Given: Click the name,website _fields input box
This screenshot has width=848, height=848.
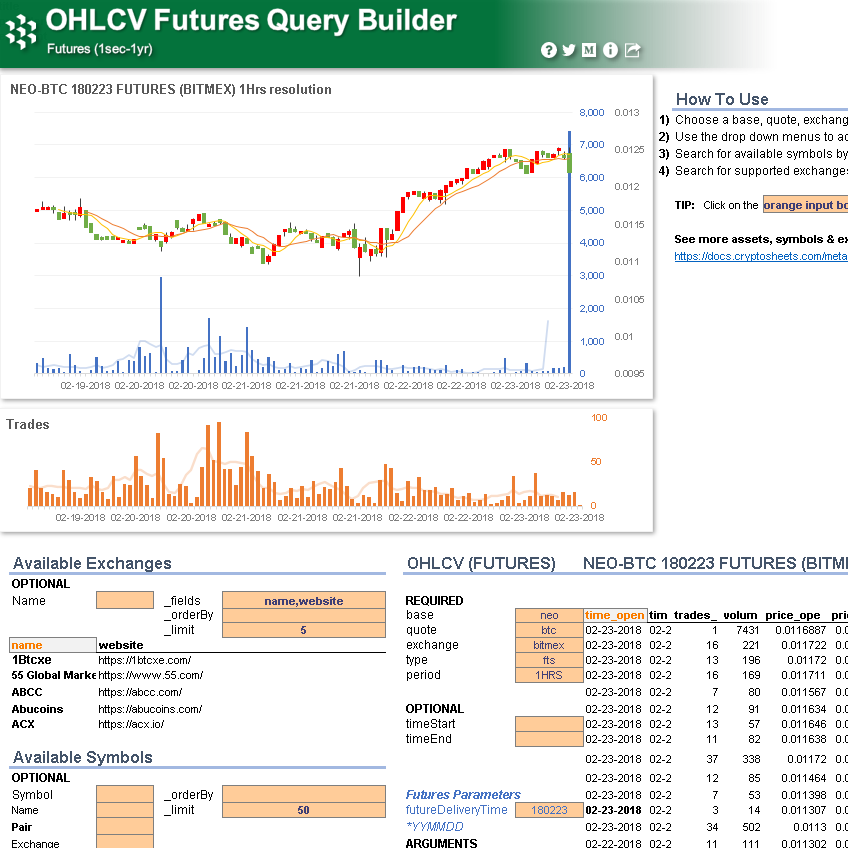Looking at the screenshot, I should [305, 600].
